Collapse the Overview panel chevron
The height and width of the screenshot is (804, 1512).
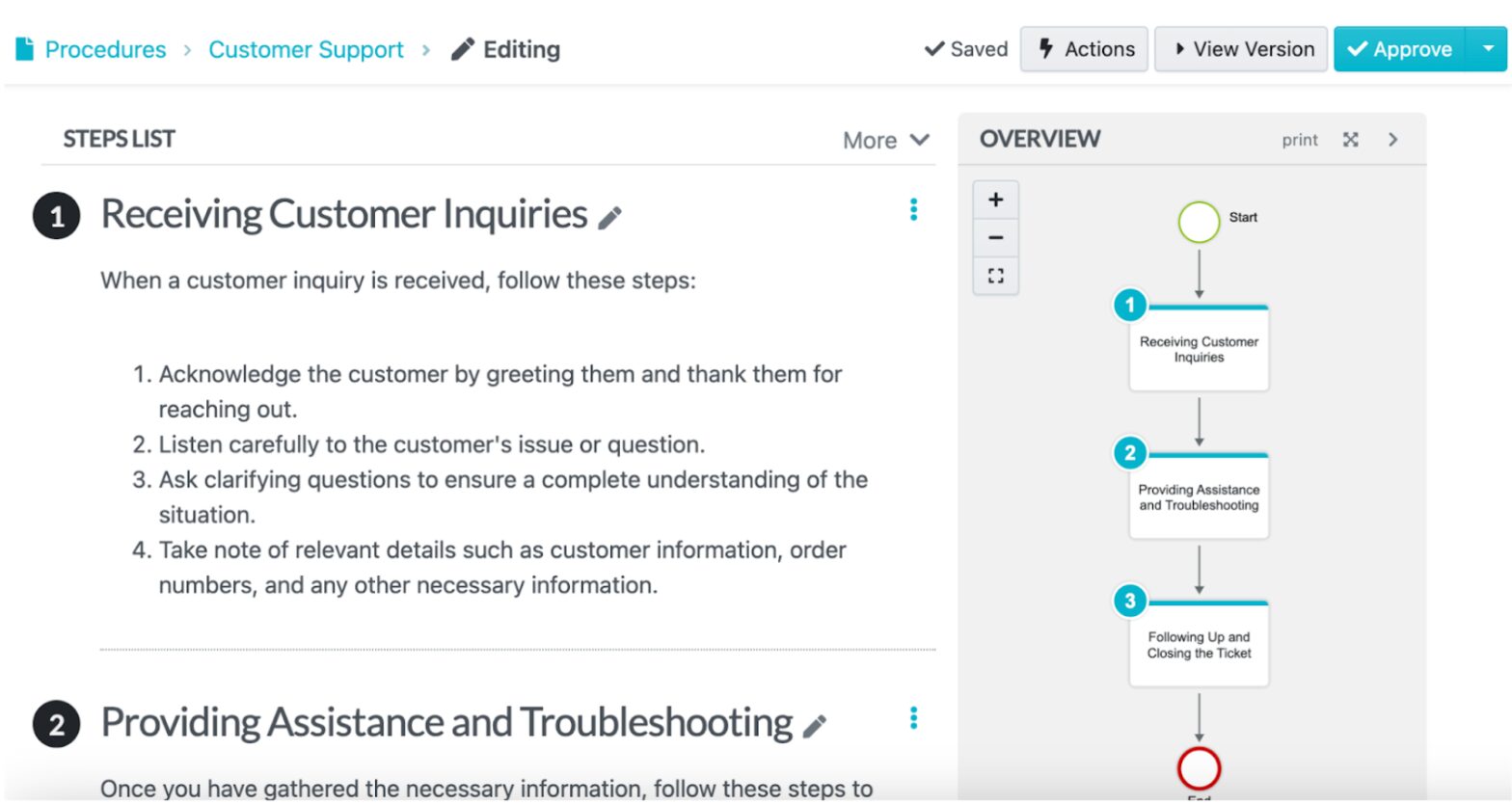1392,140
